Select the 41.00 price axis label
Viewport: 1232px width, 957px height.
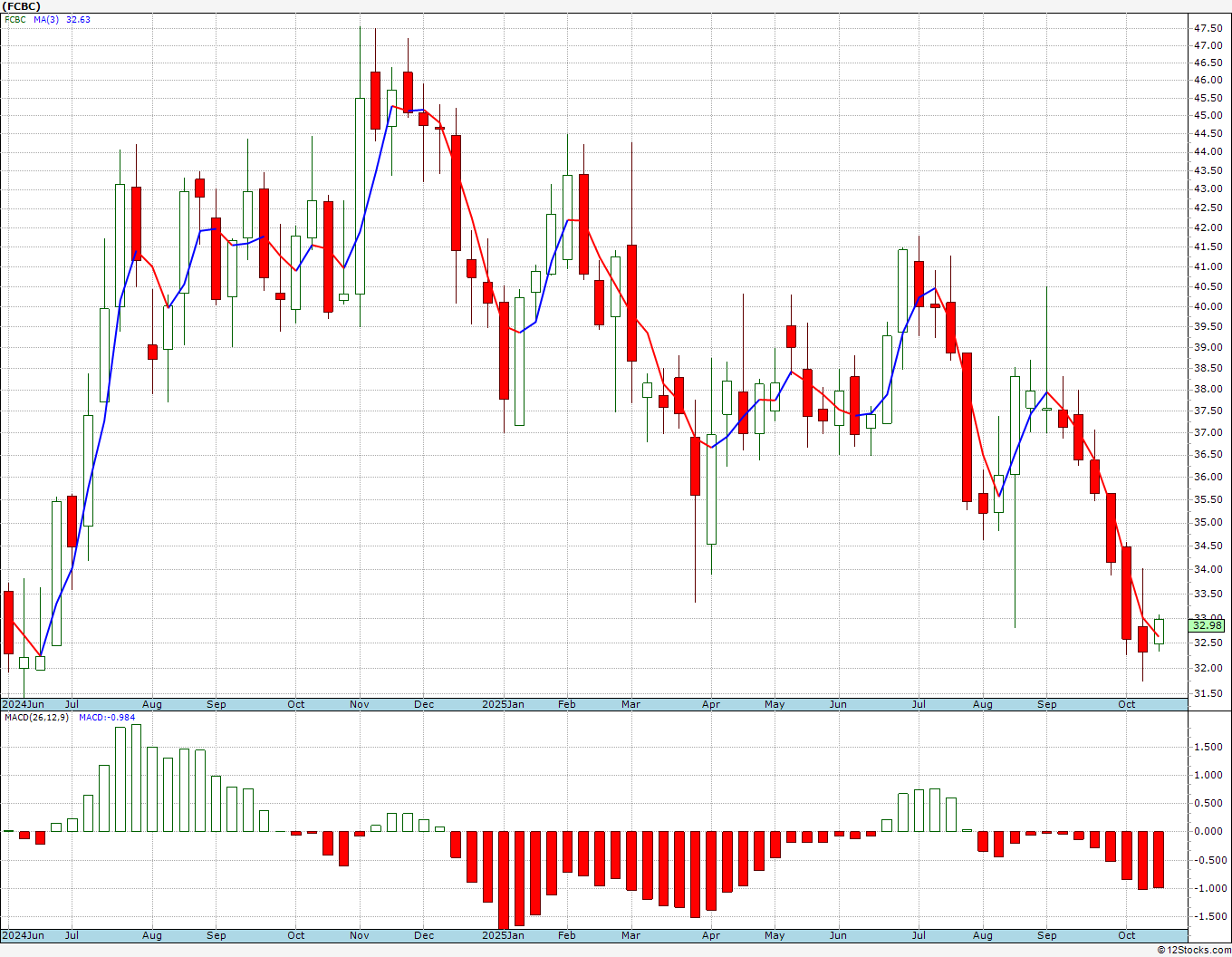[1208, 266]
